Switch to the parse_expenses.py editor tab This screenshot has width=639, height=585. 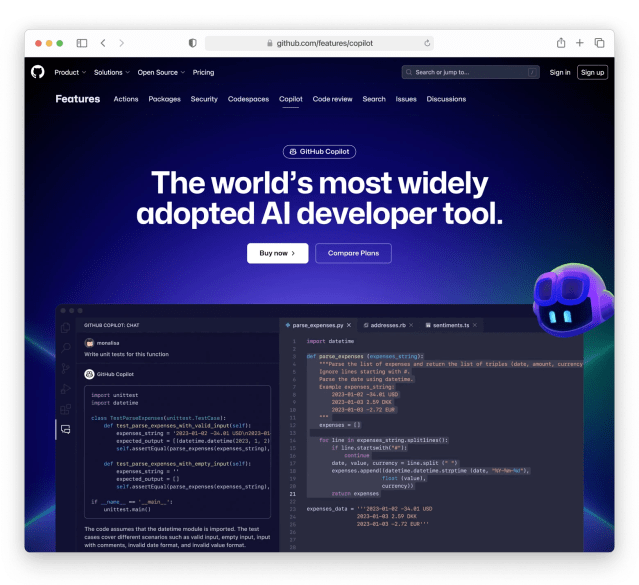point(317,325)
